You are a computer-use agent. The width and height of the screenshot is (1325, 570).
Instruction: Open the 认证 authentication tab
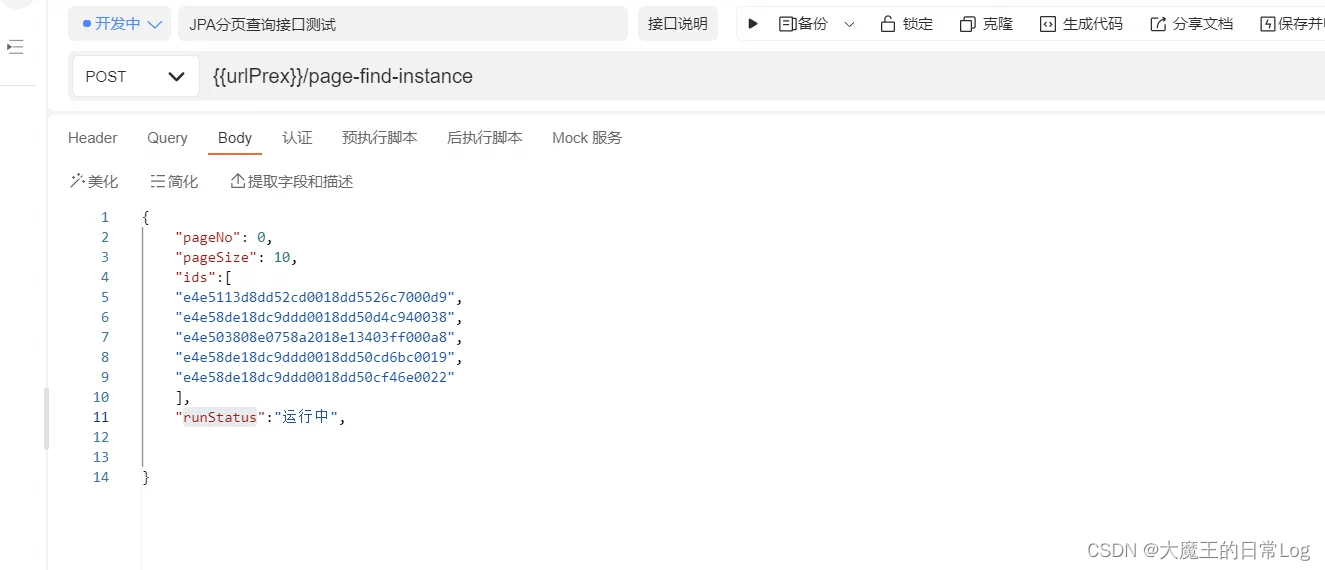pos(297,138)
